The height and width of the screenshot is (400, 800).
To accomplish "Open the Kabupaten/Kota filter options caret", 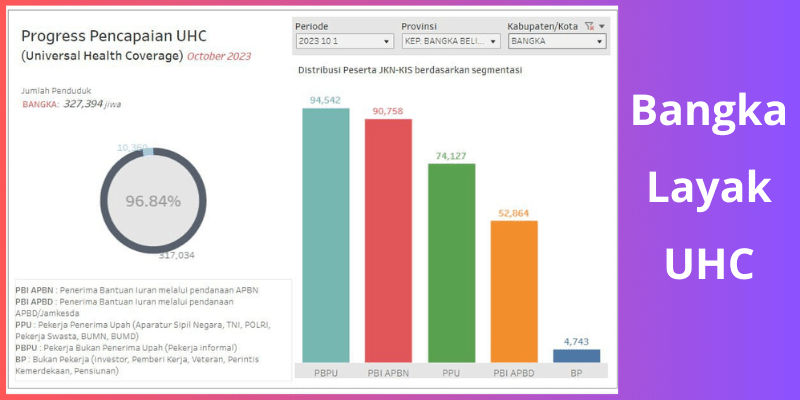I will pos(601,25).
